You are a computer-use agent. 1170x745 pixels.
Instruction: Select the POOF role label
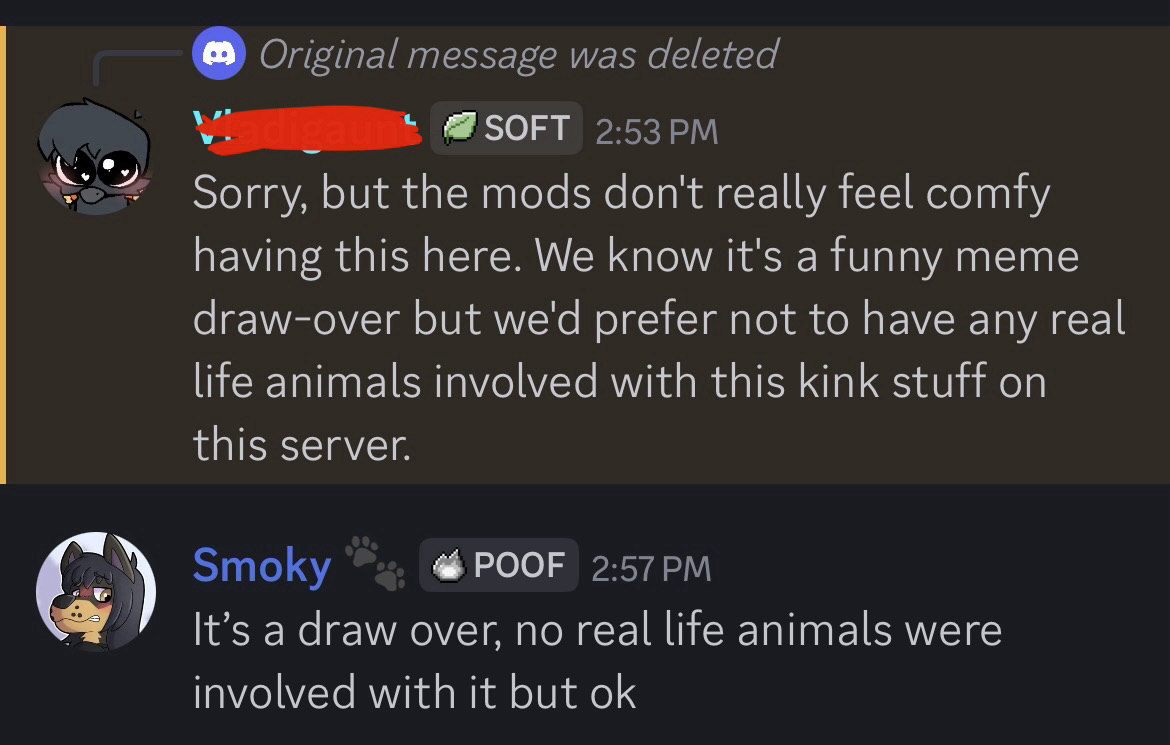tap(519, 566)
